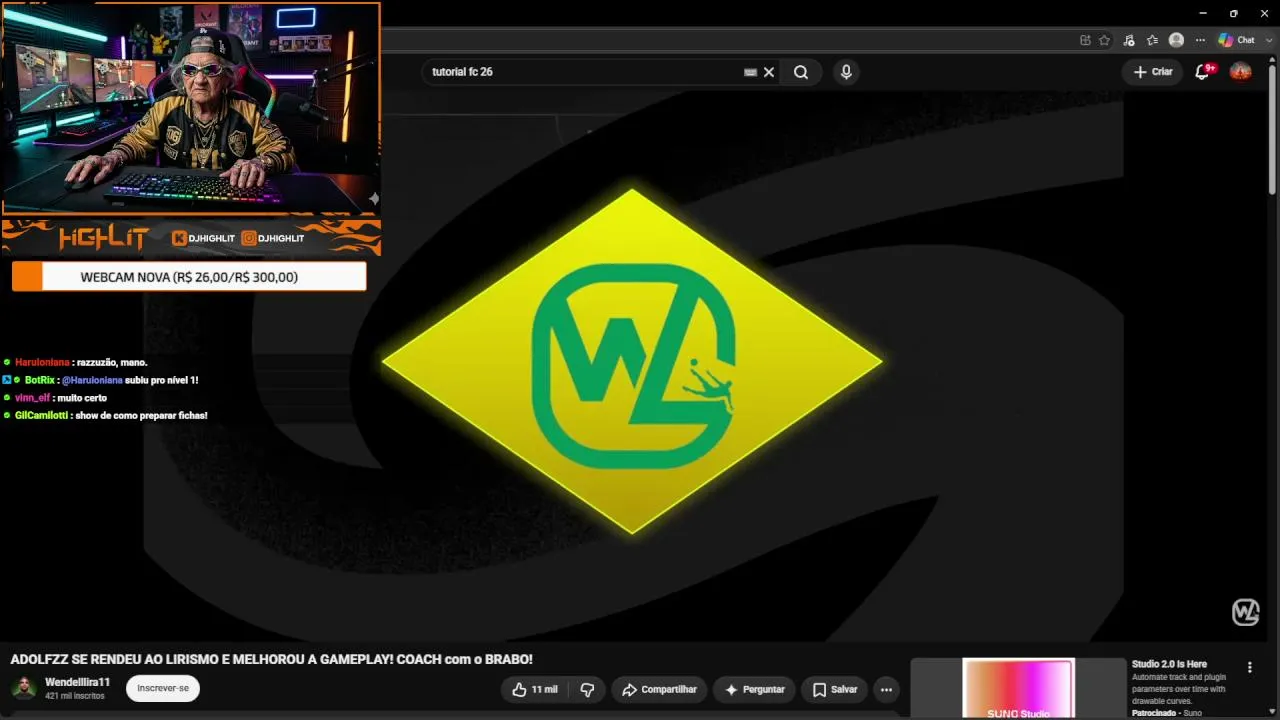Click the video title text 'ADOLFZZ SE RENDEU AO LIRISMO'
1280x720 pixels.
pyautogui.click(x=271, y=659)
